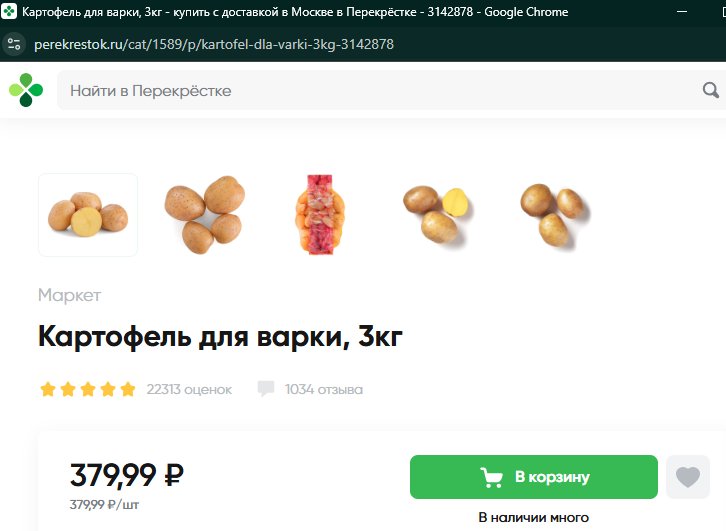Click the five-star rating stars

point(88,389)
